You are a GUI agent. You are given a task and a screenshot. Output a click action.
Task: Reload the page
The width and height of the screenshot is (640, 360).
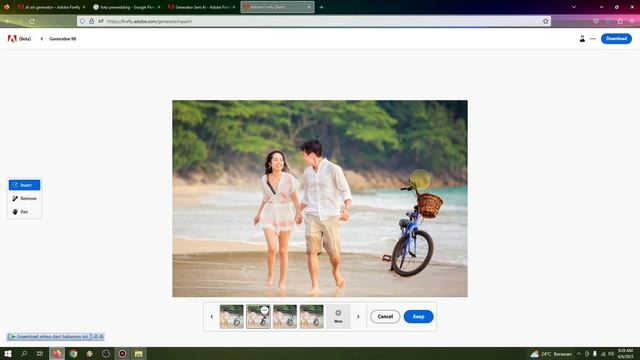pos(32,21)
